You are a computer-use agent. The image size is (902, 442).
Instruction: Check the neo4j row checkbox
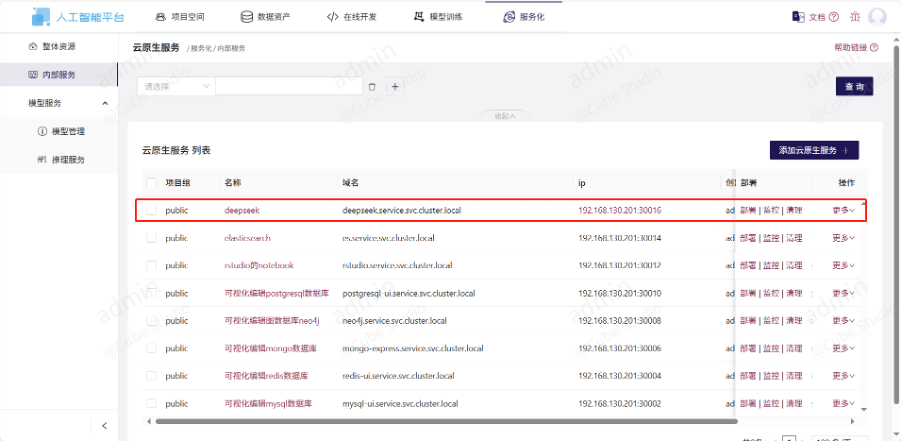[151, 321]
